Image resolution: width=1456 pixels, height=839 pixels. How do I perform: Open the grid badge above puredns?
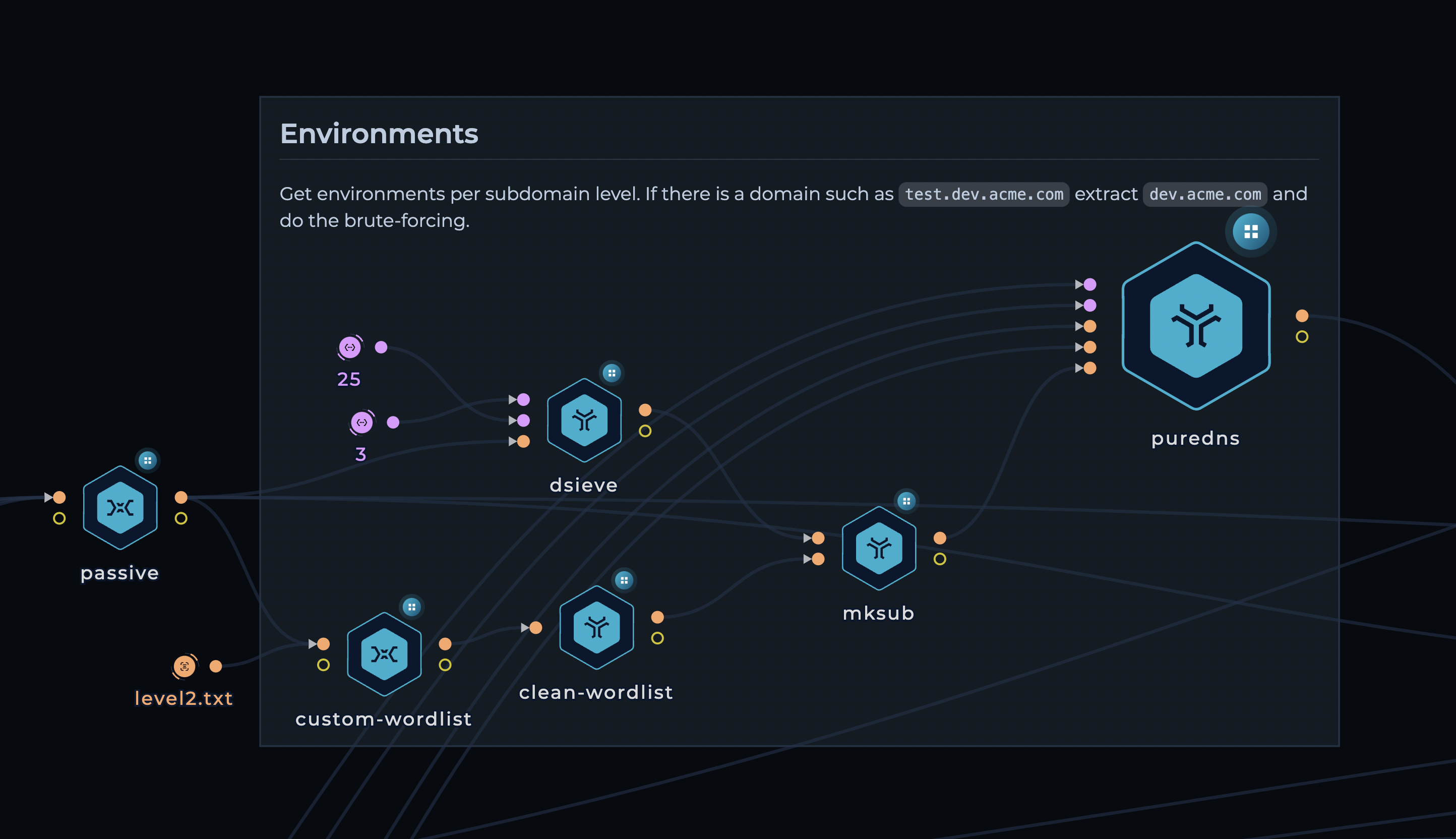coord(1250,231)
